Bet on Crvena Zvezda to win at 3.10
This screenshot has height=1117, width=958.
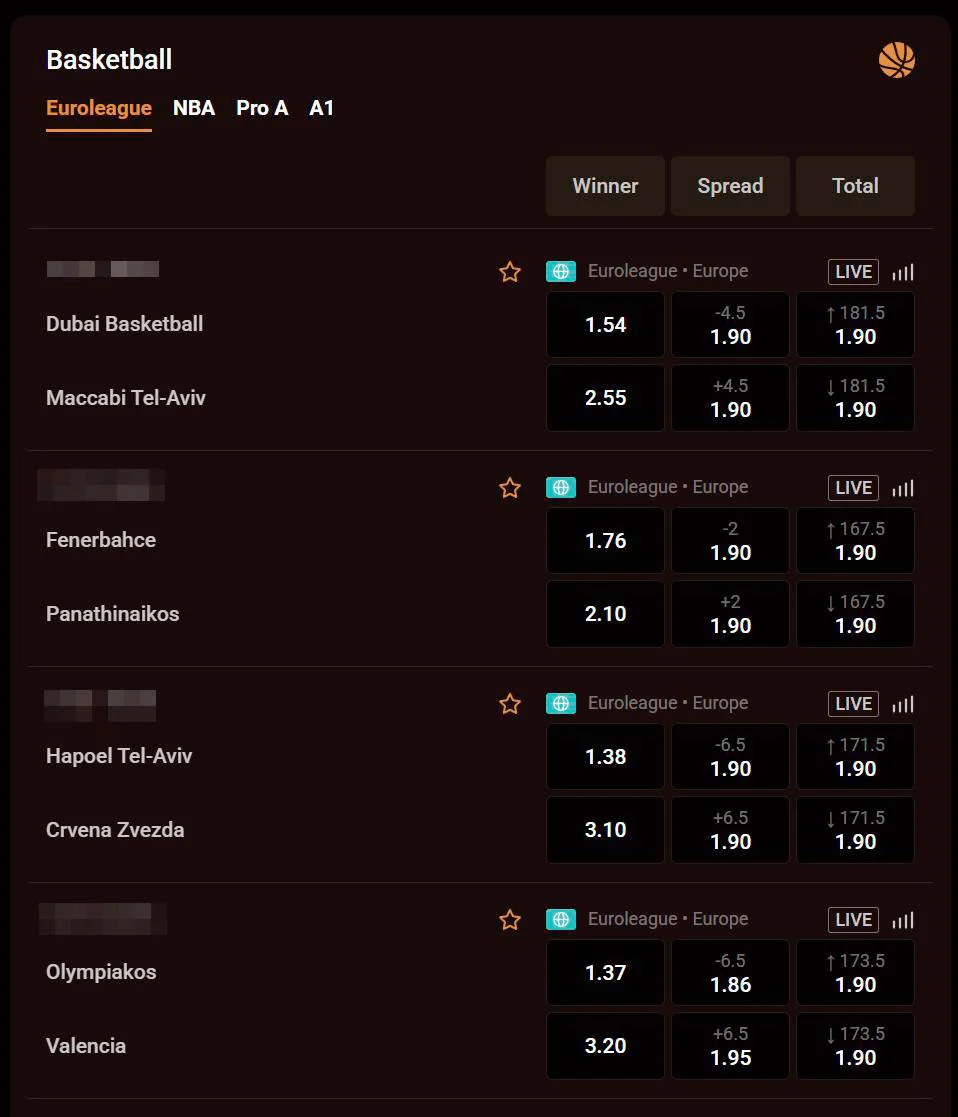point(605,829)
